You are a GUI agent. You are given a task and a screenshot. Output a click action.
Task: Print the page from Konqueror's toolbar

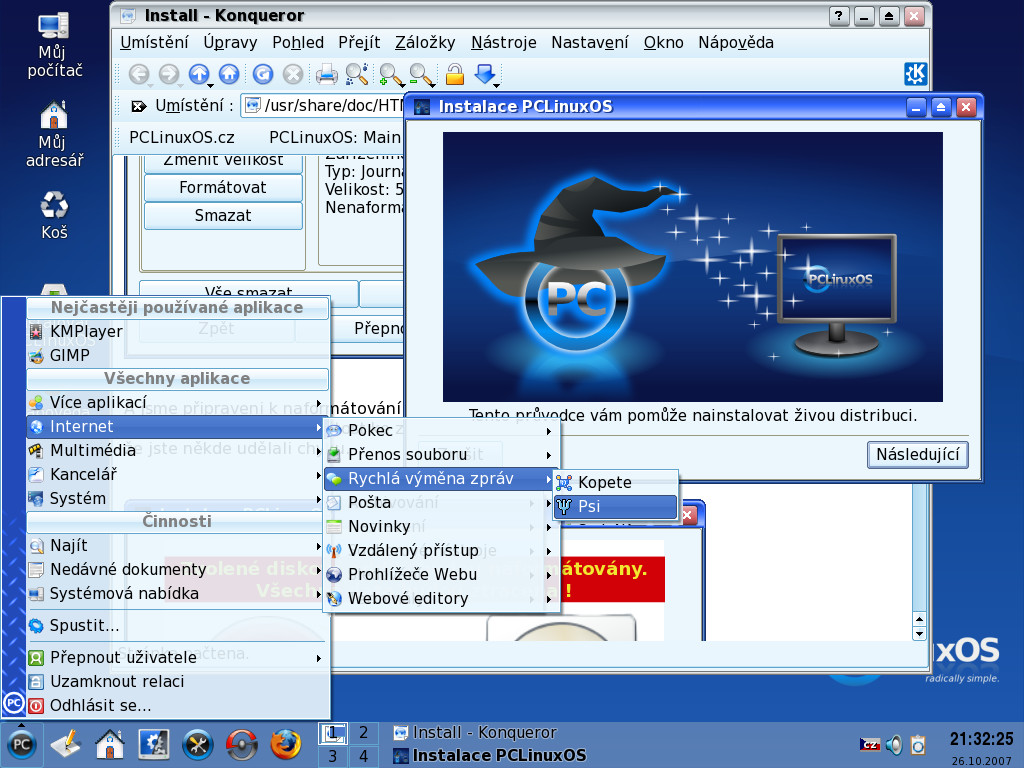tap(327, 74)
